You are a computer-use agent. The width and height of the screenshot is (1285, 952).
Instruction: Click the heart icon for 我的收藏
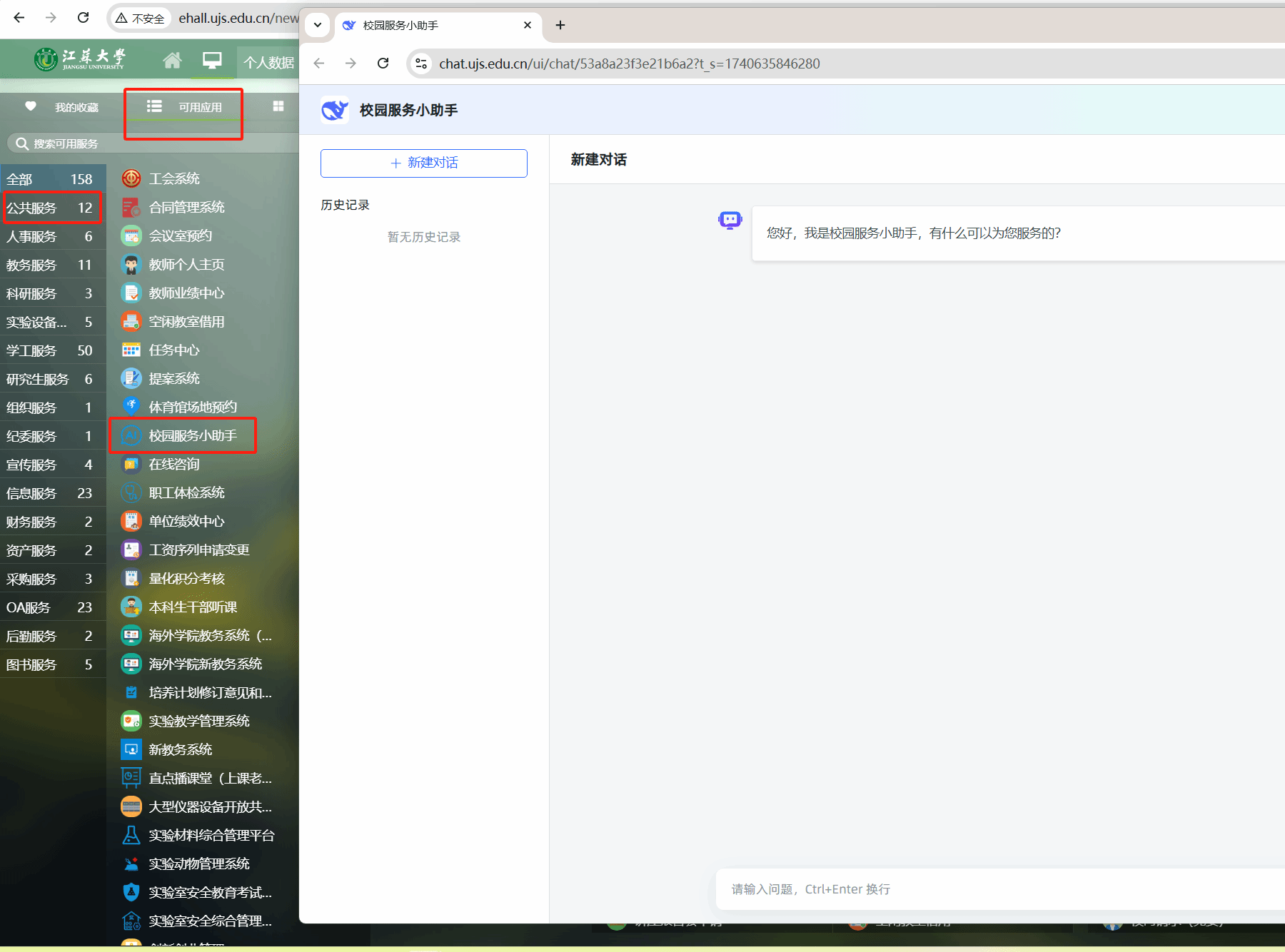click(31, 106)
